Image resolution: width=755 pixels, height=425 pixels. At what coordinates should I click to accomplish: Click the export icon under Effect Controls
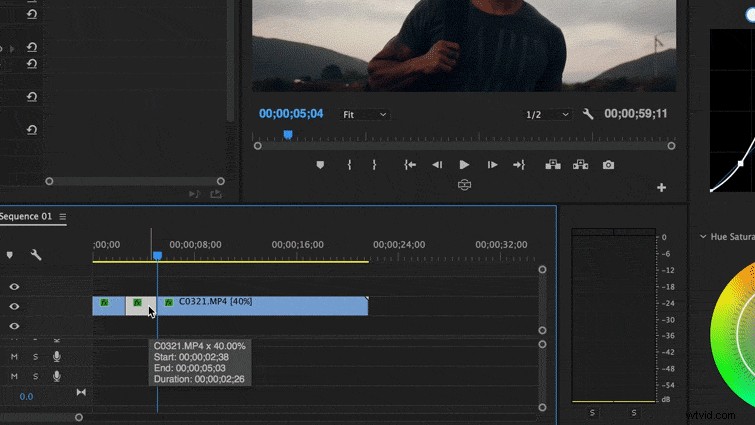click(216, 193)
